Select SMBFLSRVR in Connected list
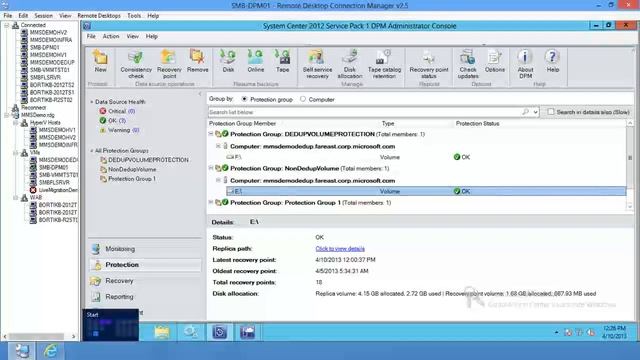Screen dimensions: 640x360 45,78
